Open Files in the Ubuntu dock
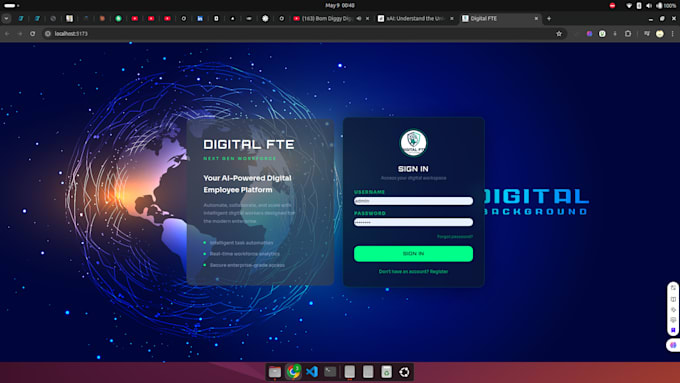Viewport: 680px width, 383px height. pos(275,372)
